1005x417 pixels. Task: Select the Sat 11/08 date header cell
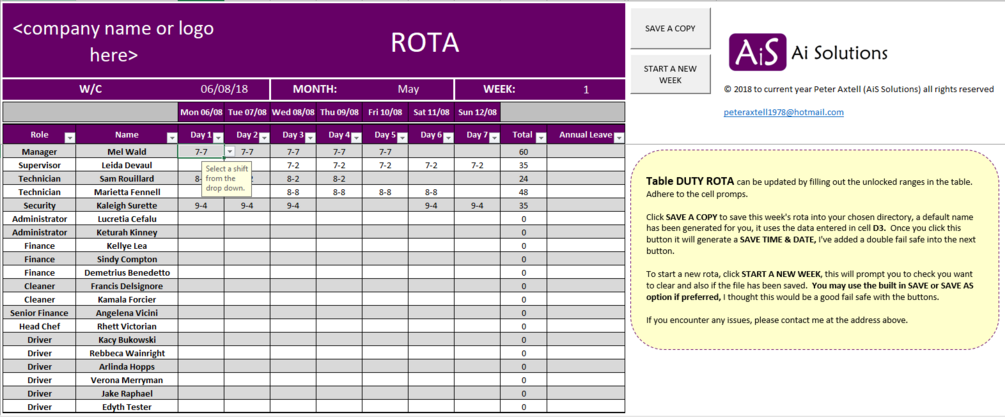432,112
